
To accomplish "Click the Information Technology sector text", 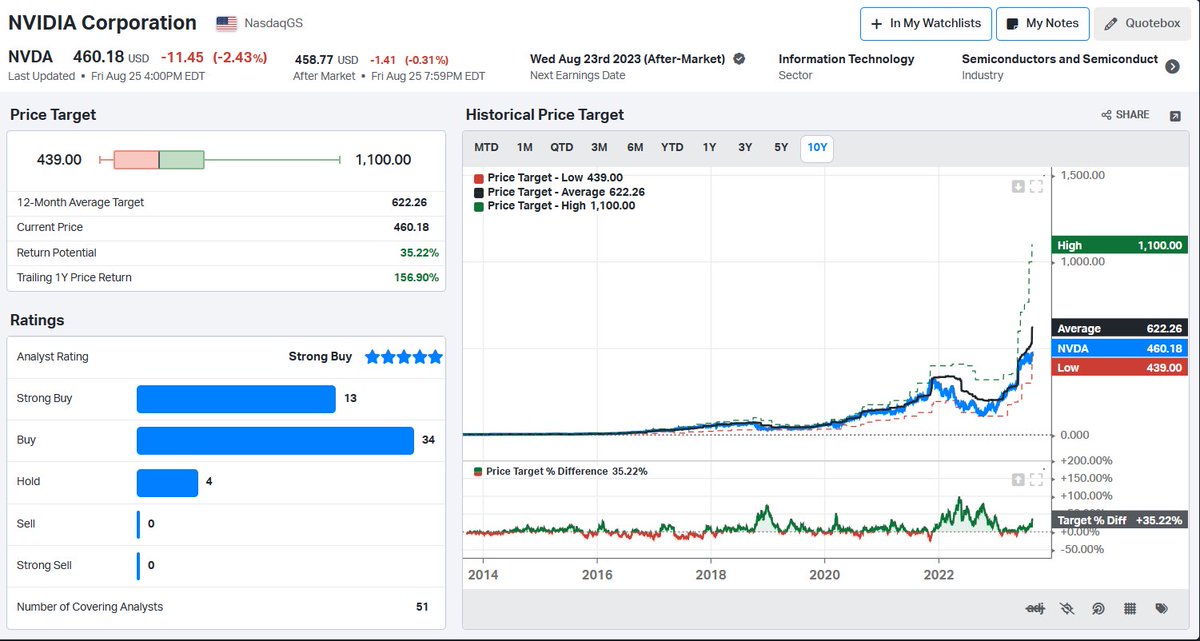I will point(846,59).
